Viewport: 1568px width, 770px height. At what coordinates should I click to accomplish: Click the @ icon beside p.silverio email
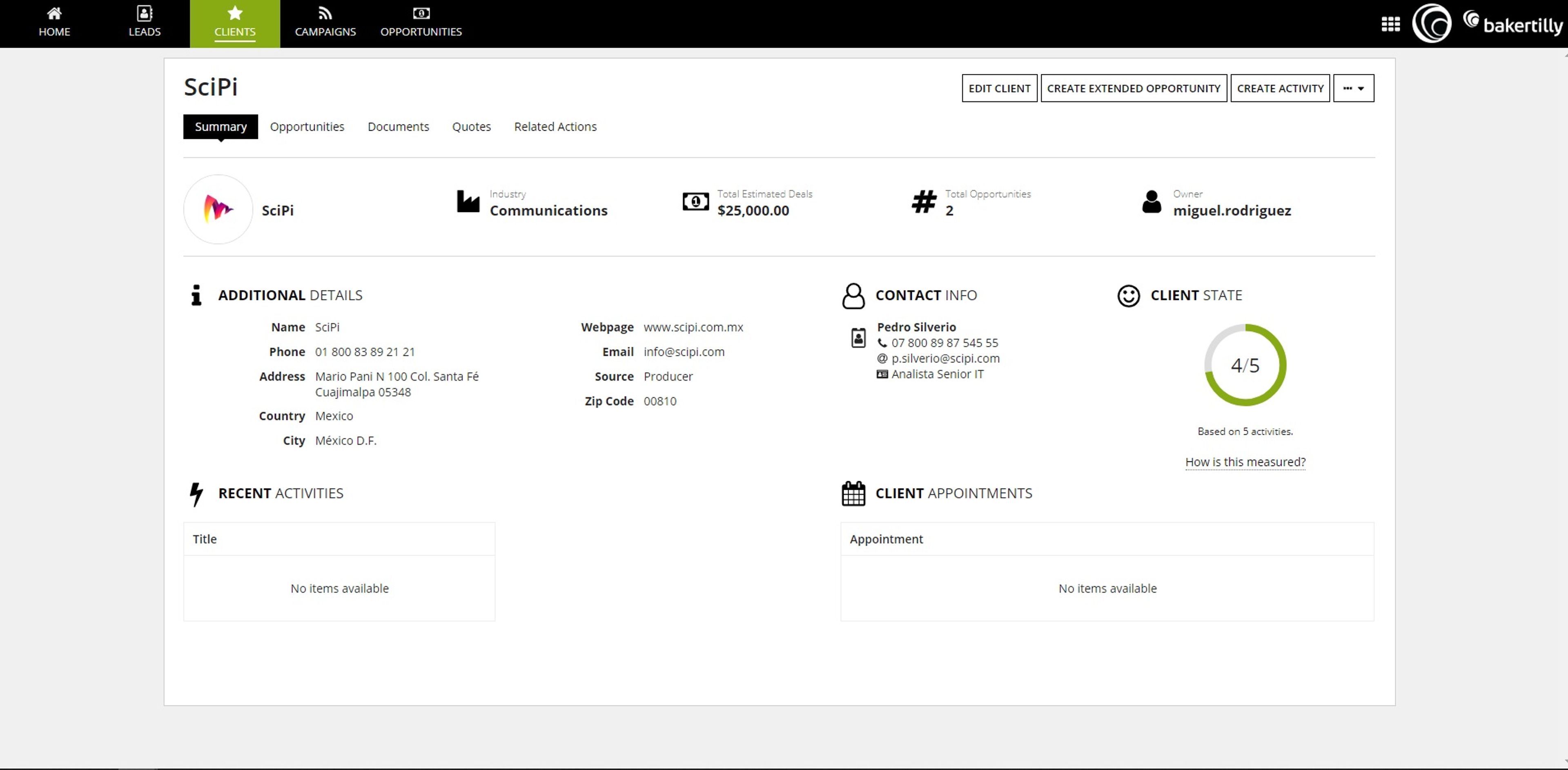pyautogui.click(x=882, y=359)
